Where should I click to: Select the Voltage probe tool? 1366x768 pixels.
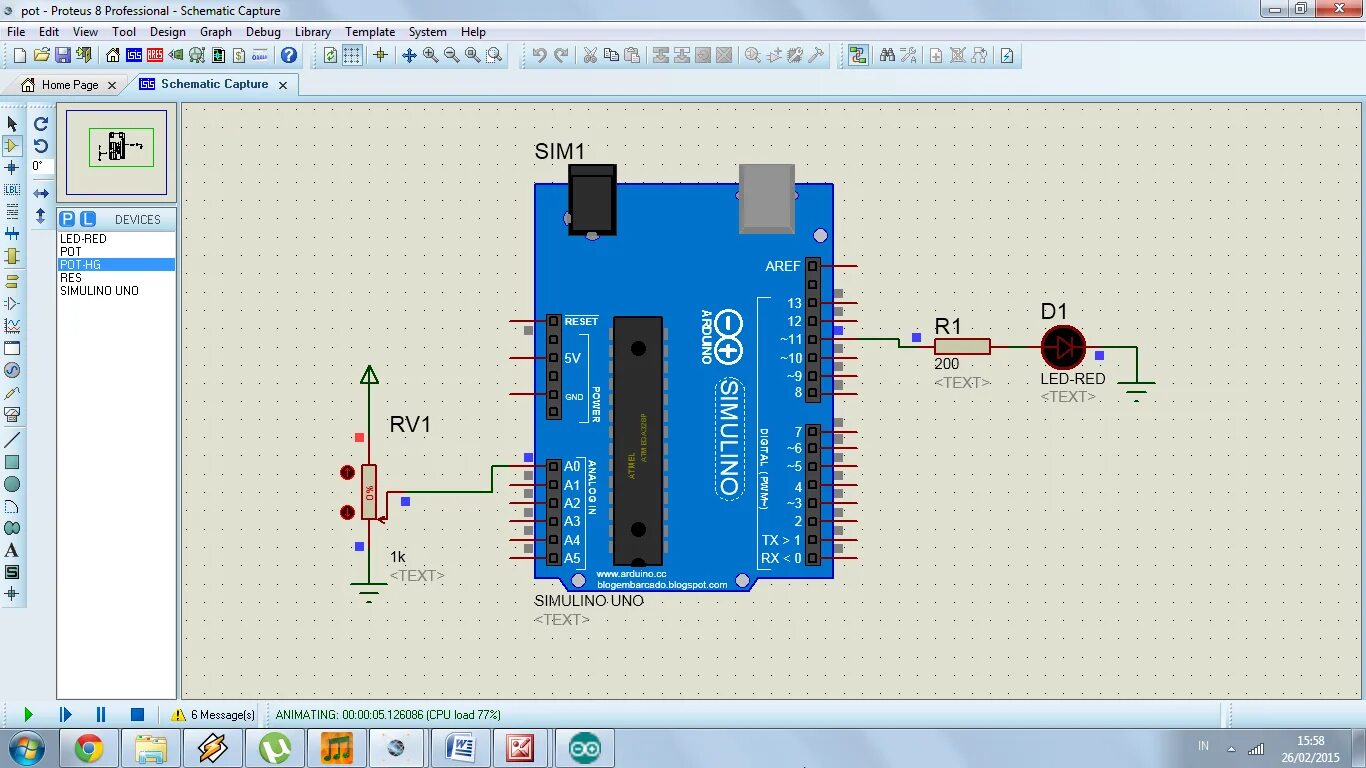click(12, 392)
